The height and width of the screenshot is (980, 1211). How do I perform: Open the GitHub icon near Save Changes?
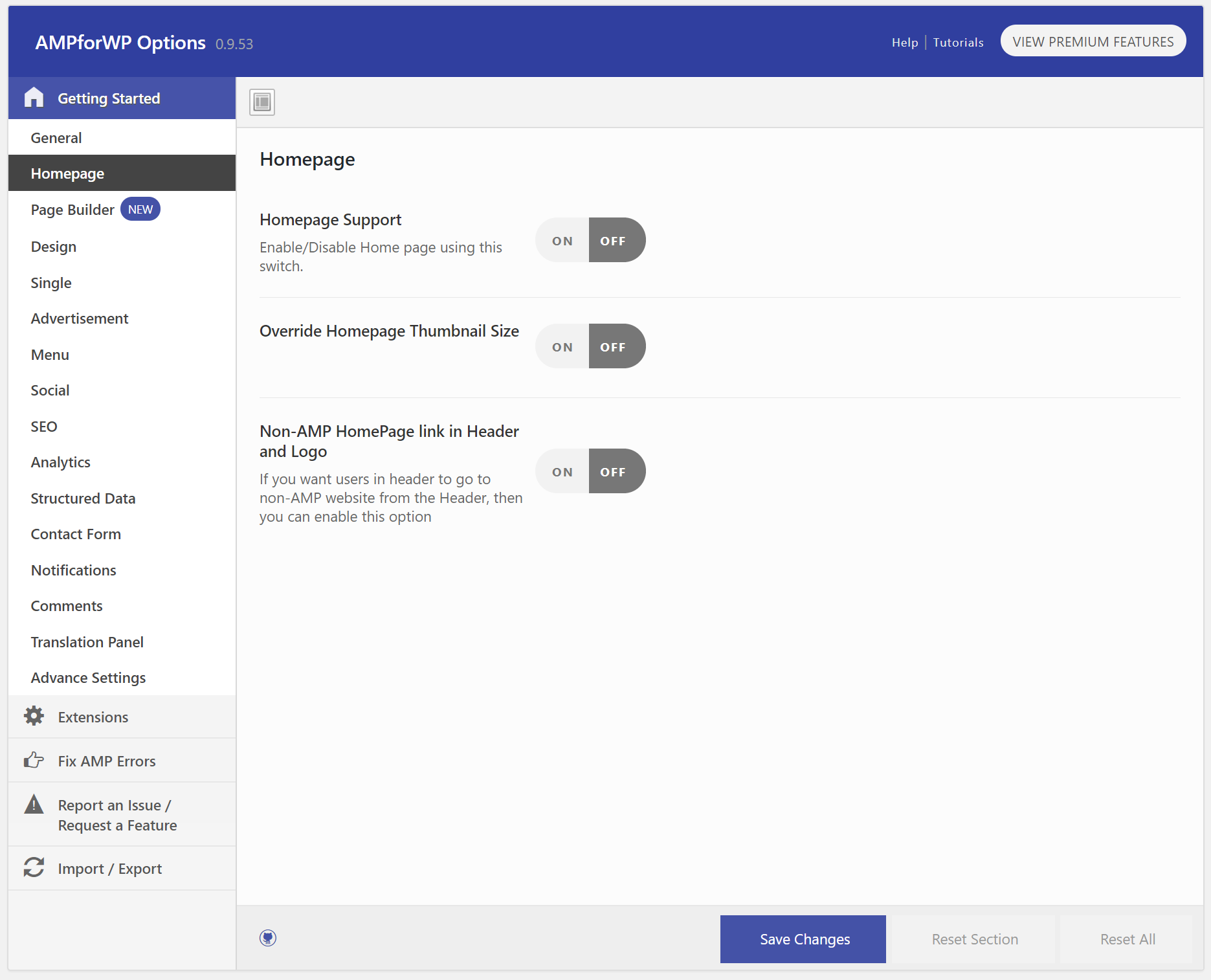(x=267, y=937)
